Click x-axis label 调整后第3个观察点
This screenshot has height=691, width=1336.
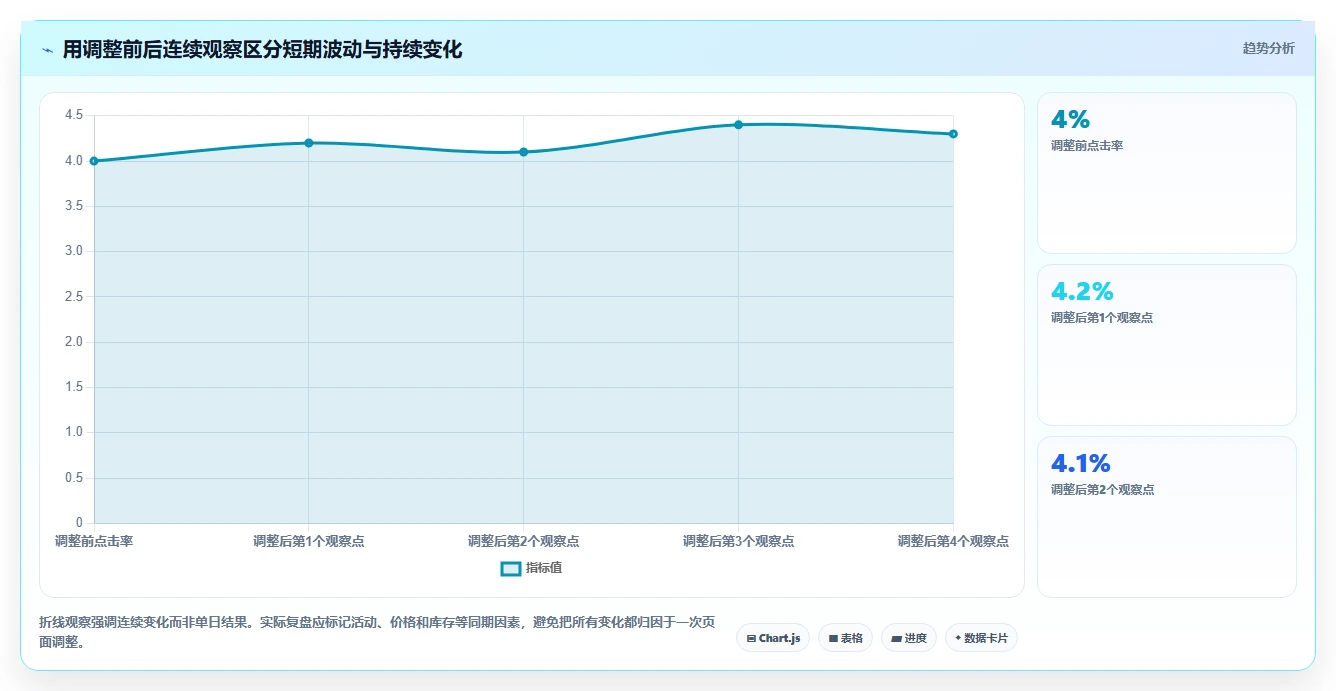coord(739,541)
